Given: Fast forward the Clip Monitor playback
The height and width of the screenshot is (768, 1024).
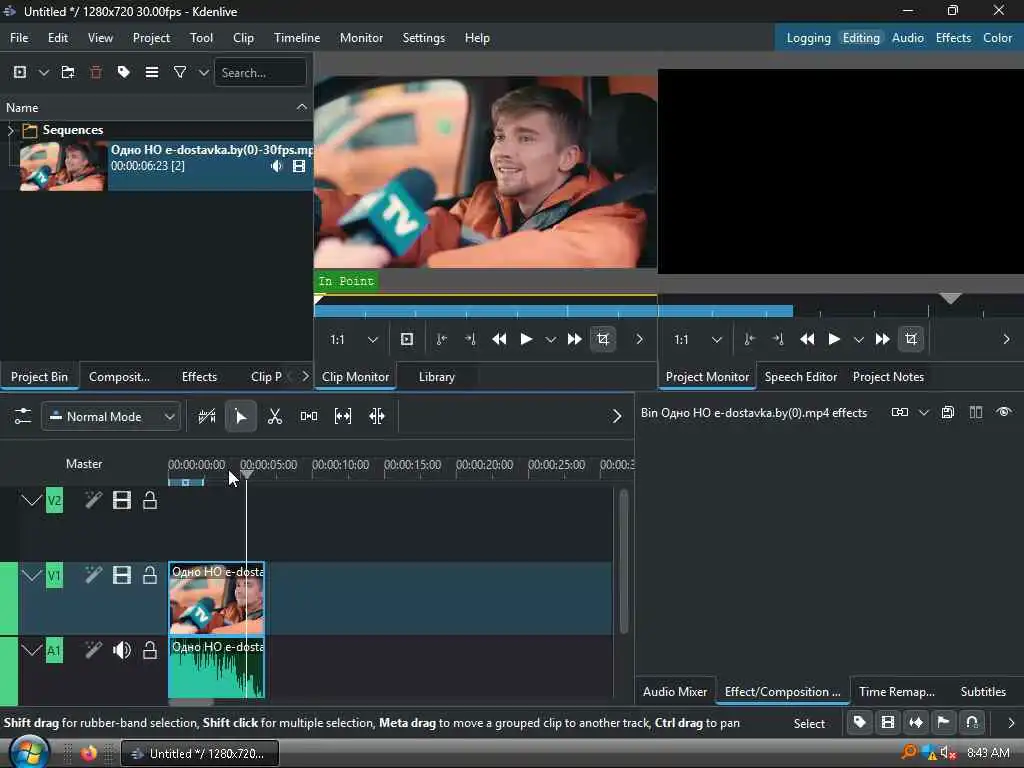Looking at the screenshot, I should click(575, 340).
